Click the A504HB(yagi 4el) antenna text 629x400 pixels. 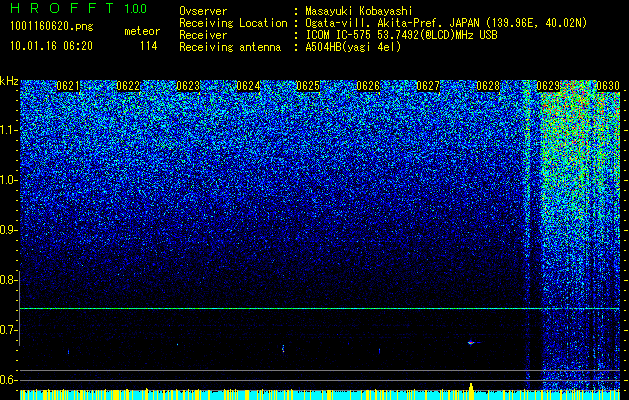click(x=353, y=47)
